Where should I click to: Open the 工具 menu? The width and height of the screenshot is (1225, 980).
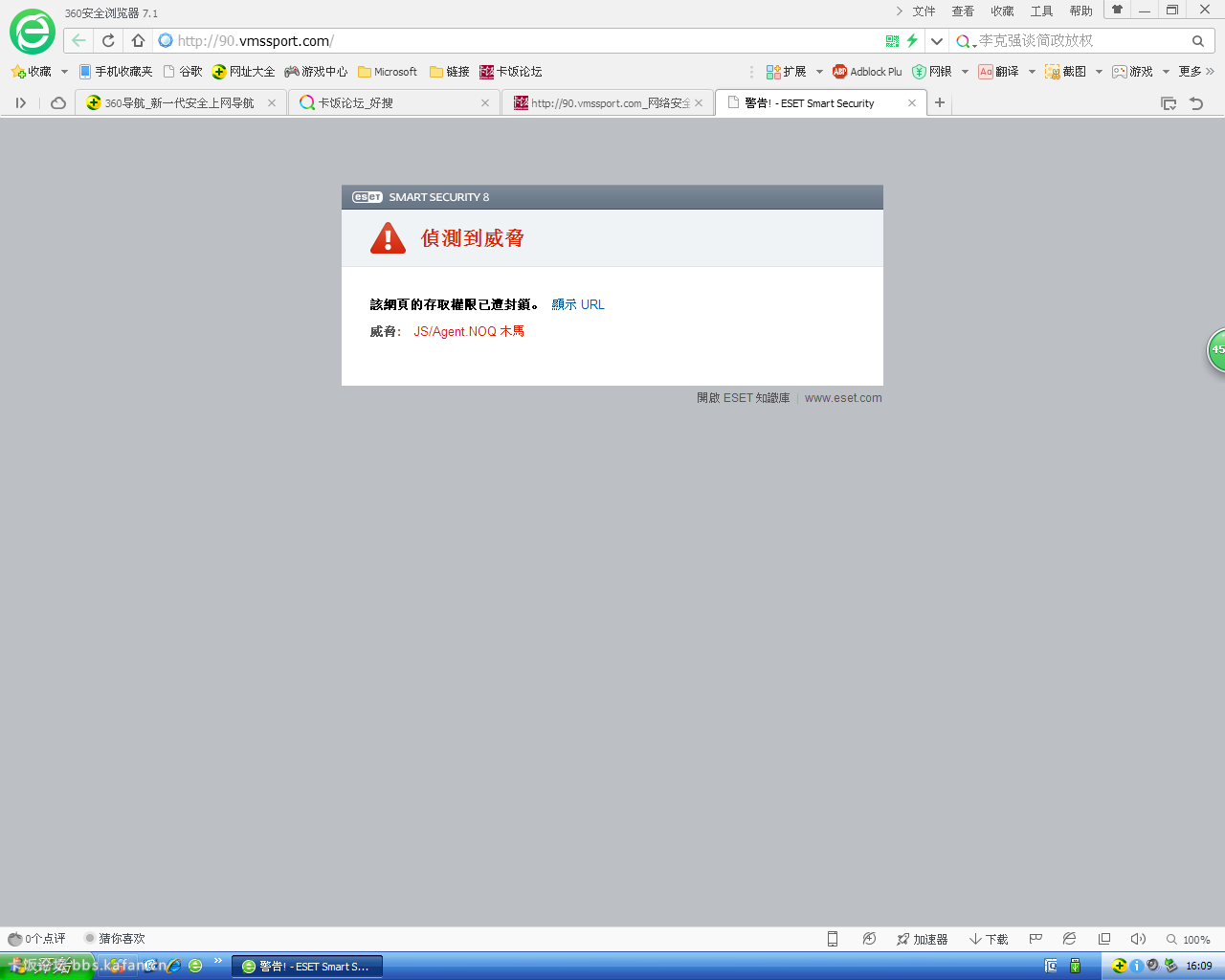tap(1041, 11)
